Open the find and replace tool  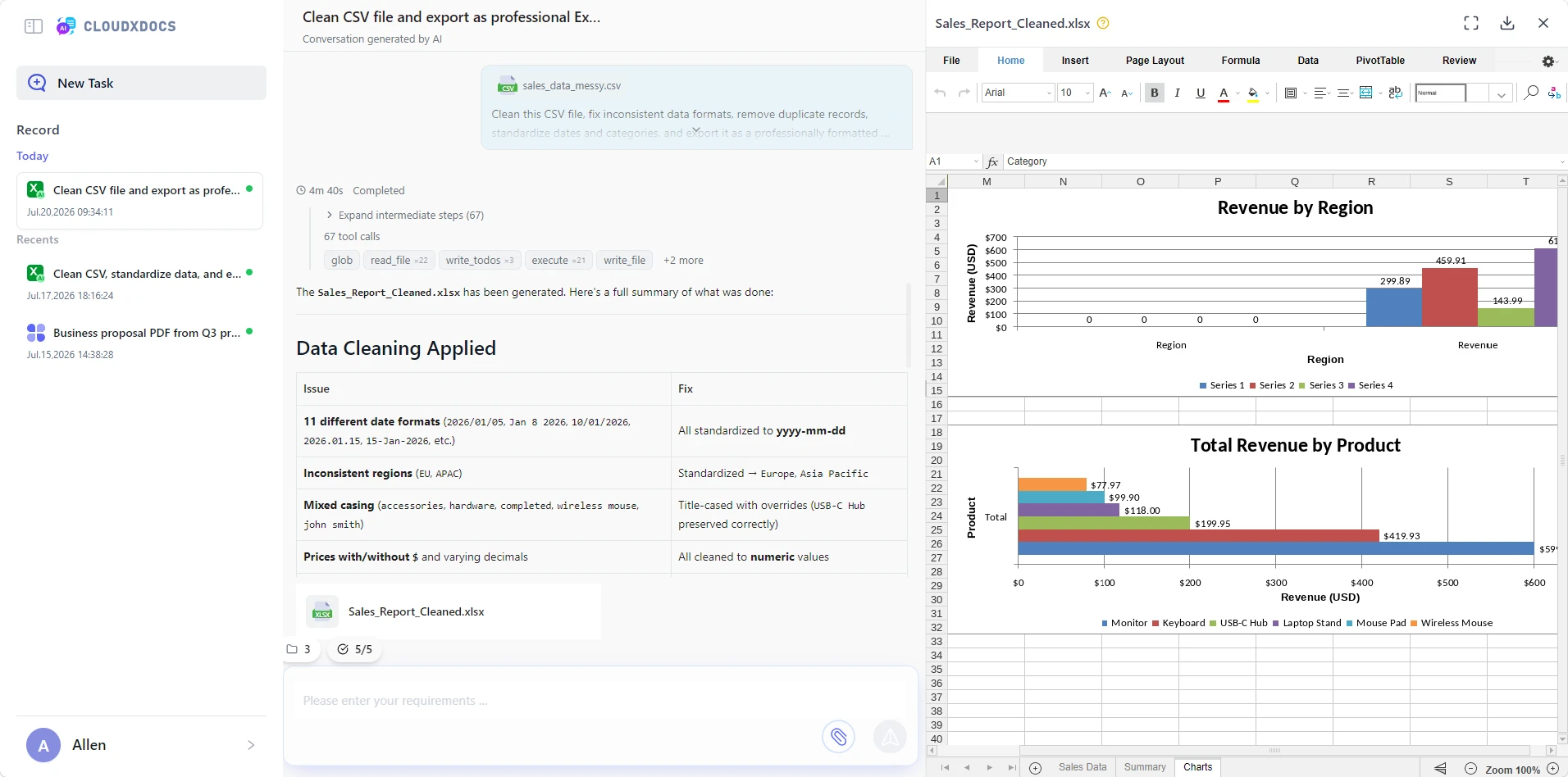pyautogui.click(x=1554, y=93)
